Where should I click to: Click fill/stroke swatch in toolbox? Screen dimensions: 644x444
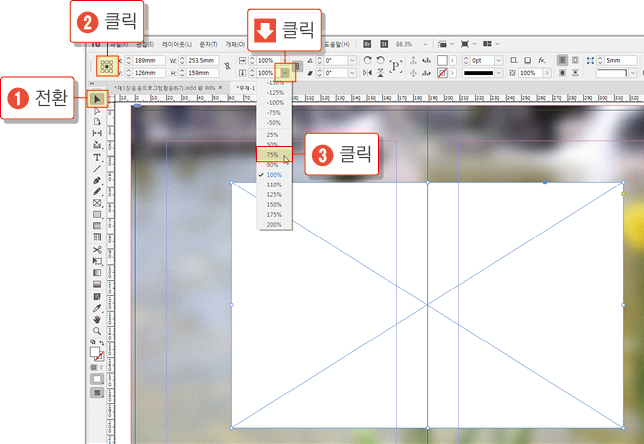(x=97, y=354)
